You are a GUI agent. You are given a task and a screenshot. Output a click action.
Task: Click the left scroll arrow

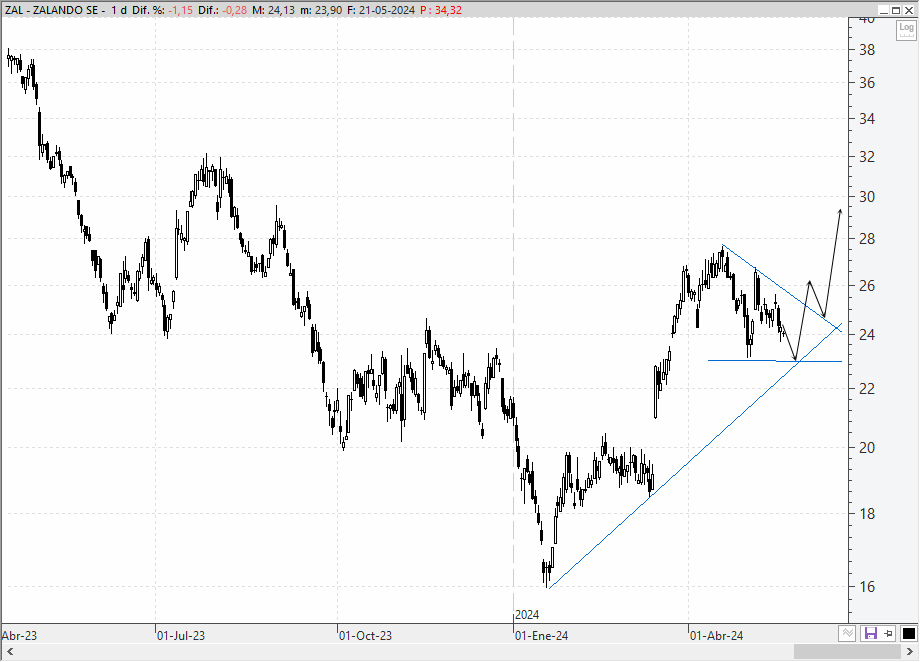pyautogui.click(x=9, y=652)
